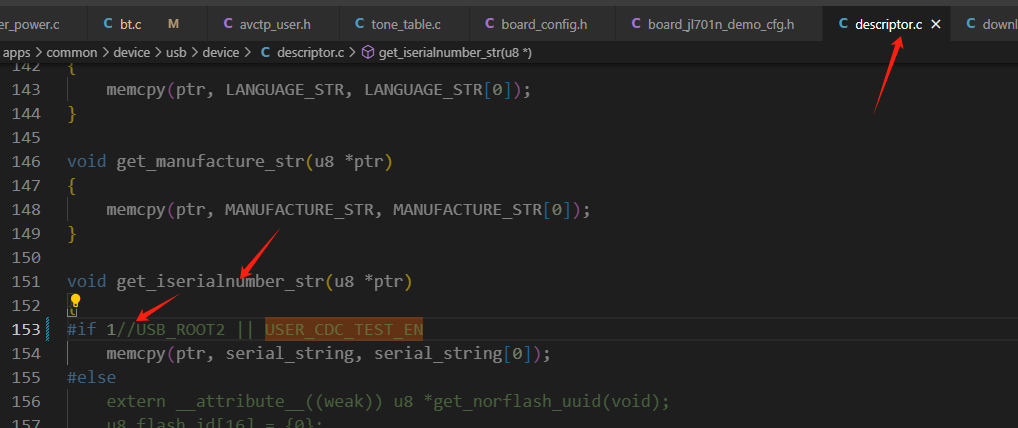Screen dimensions: 1018x428
Task: Click LANGUAGE_STR[0] on line 143
Action: (440, 89)
